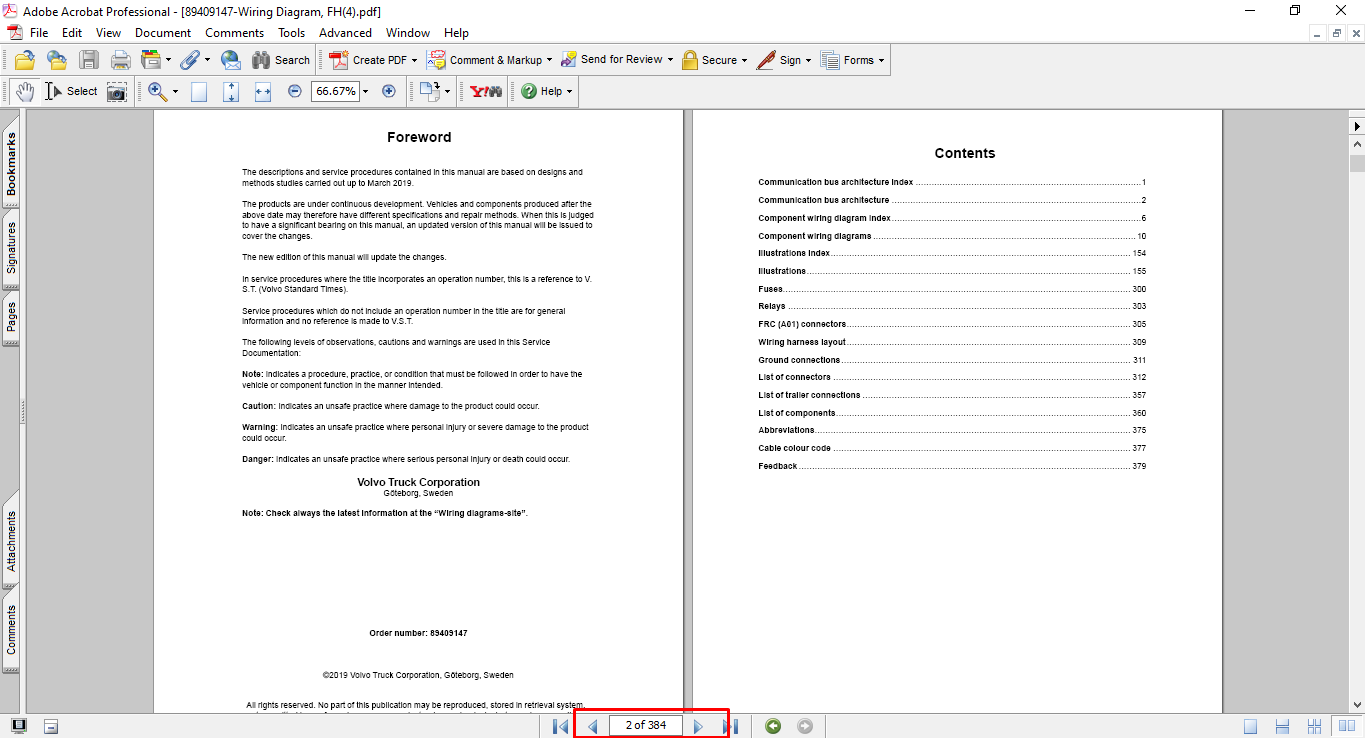Click the Fit Width icon
The height and width of the screenshot is (738, 1365).
click(x=263, y=92)
